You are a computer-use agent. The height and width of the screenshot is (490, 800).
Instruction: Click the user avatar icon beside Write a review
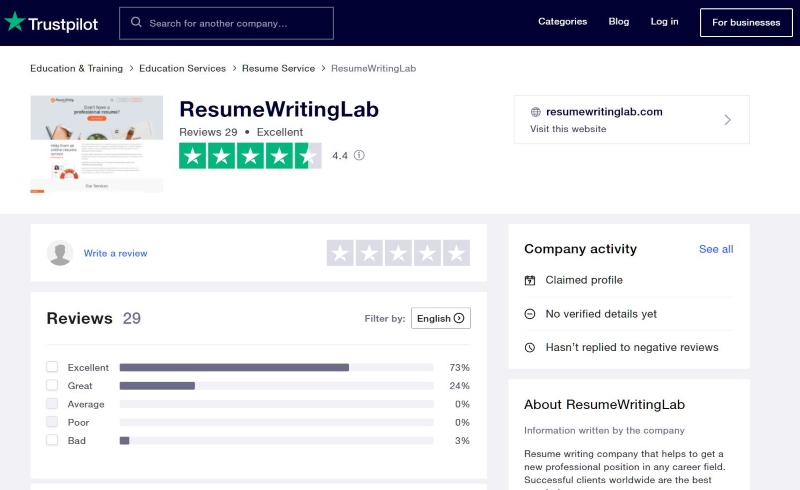[60, 253]
